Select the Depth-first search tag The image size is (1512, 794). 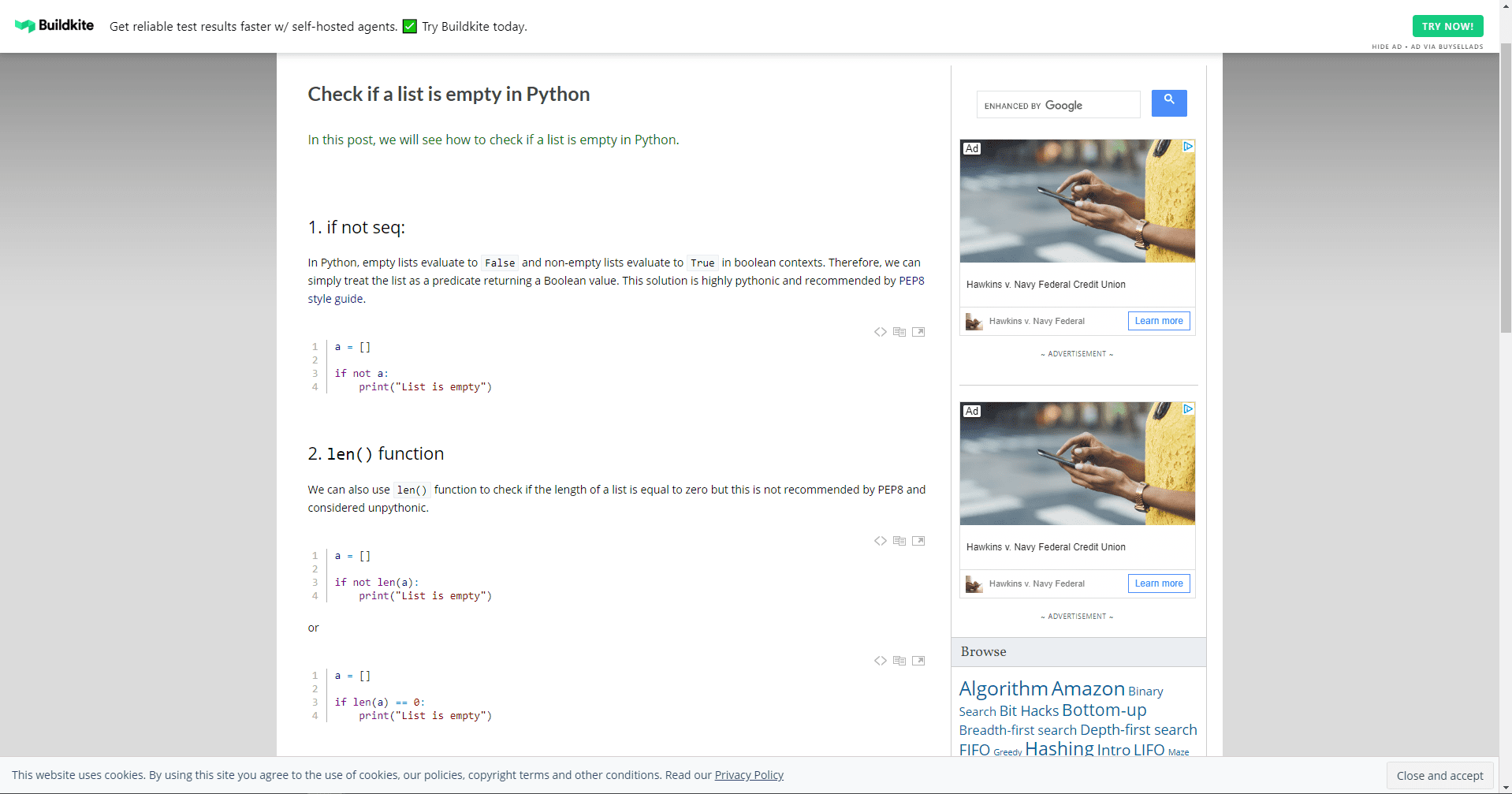(1138, 730)
